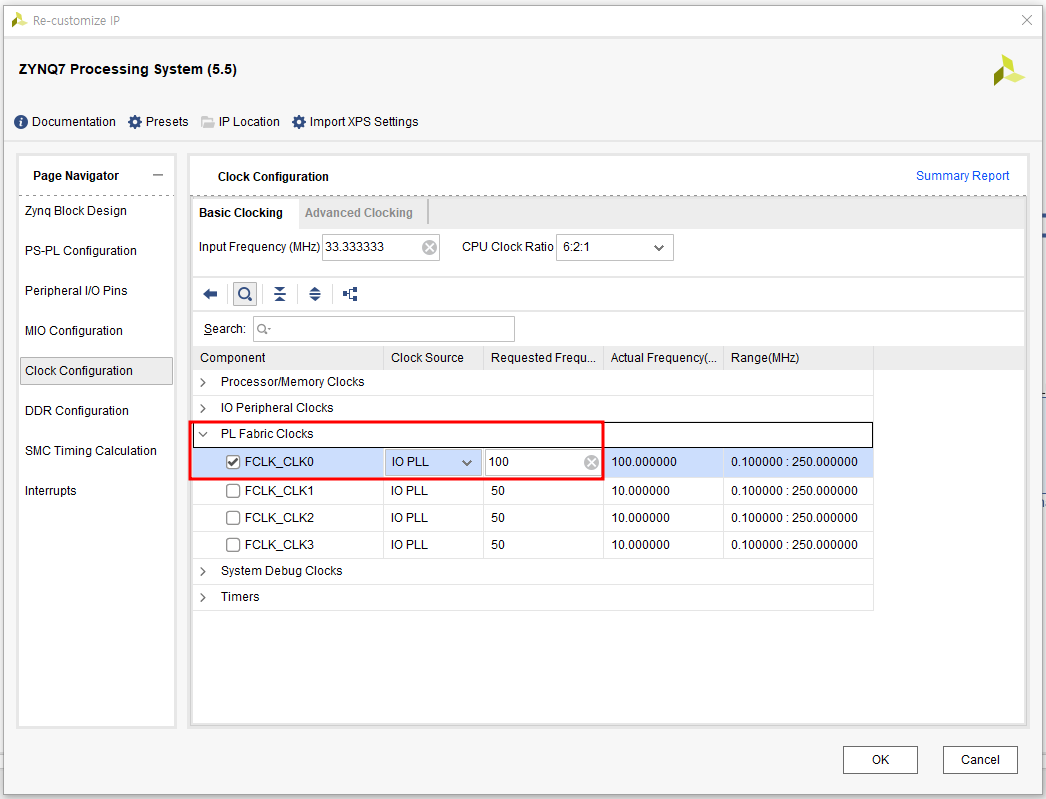The height and width of the screenshot is (799, 1046).
Task: Click the IP Location label
Action: (249, 122)
